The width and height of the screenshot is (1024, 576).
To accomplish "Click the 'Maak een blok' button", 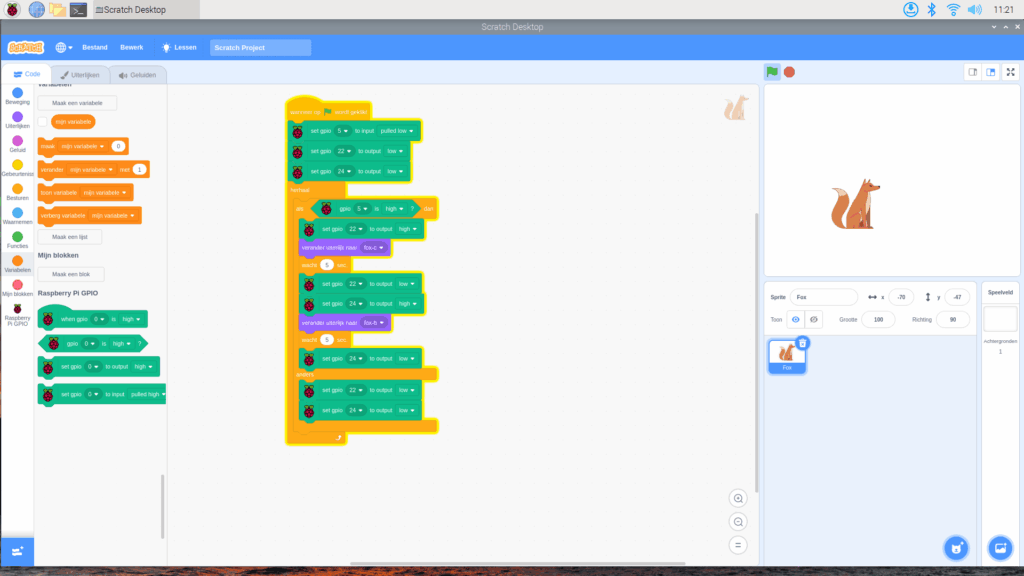I will coord(71,274).
